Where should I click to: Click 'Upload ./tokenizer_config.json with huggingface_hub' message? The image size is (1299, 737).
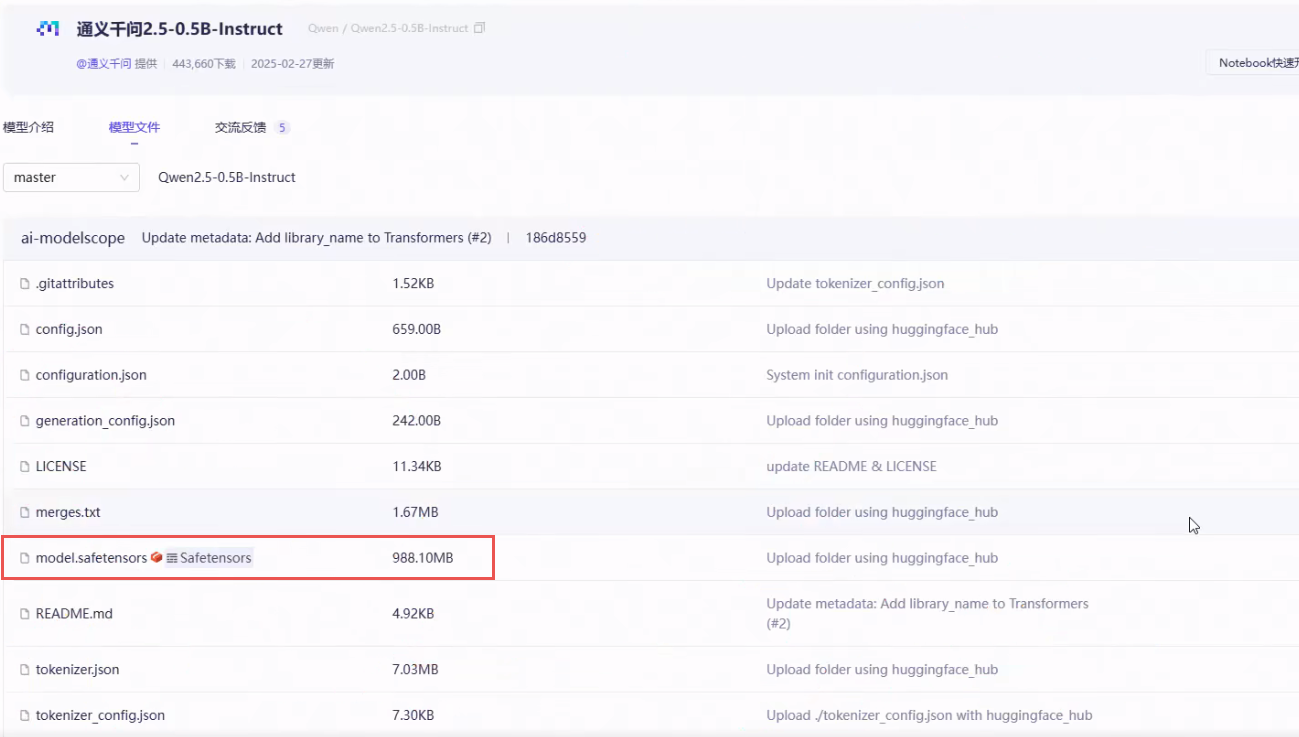click(929, 716)
